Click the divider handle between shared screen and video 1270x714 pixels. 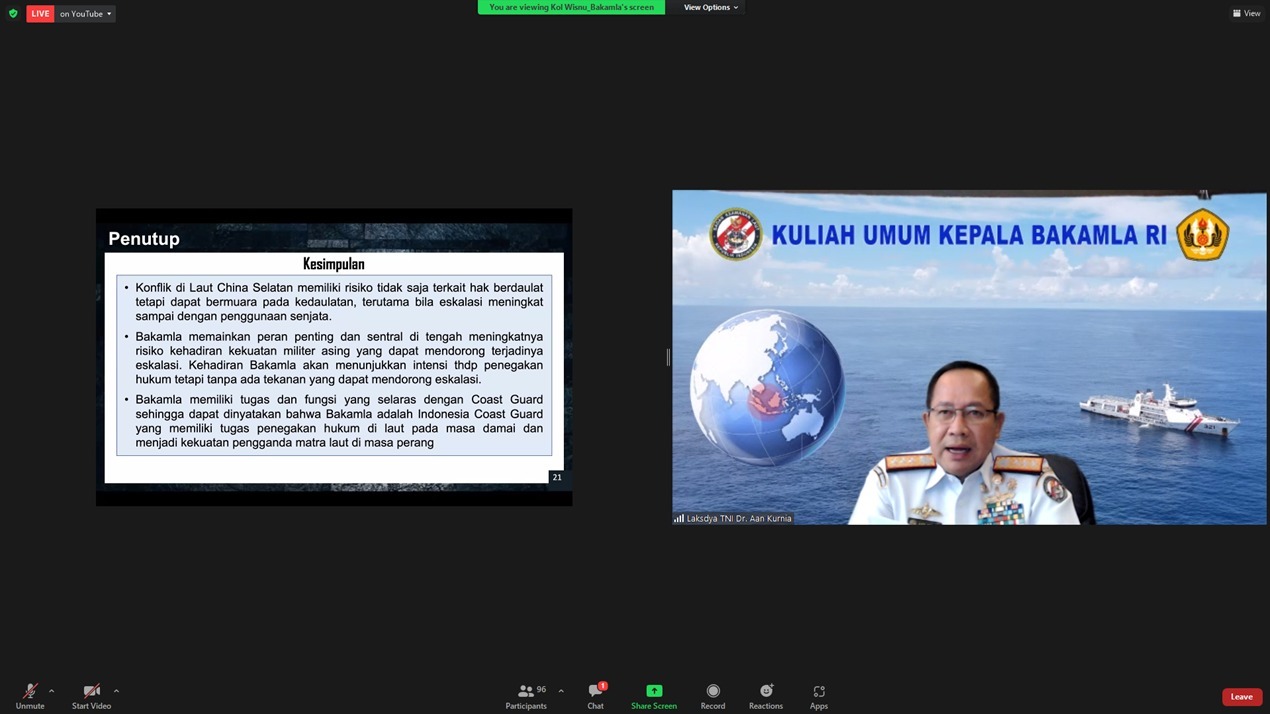(668, 357)
